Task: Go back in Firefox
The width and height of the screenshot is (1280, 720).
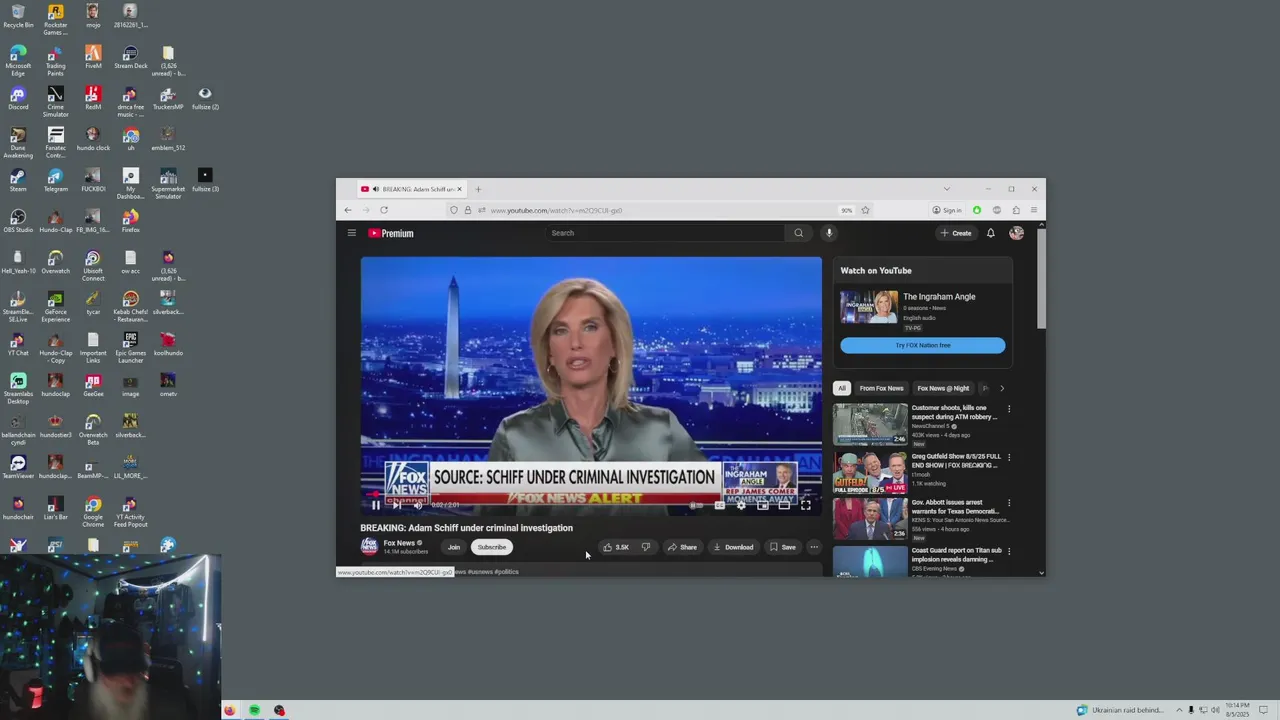Action: [x=348, y=210]
